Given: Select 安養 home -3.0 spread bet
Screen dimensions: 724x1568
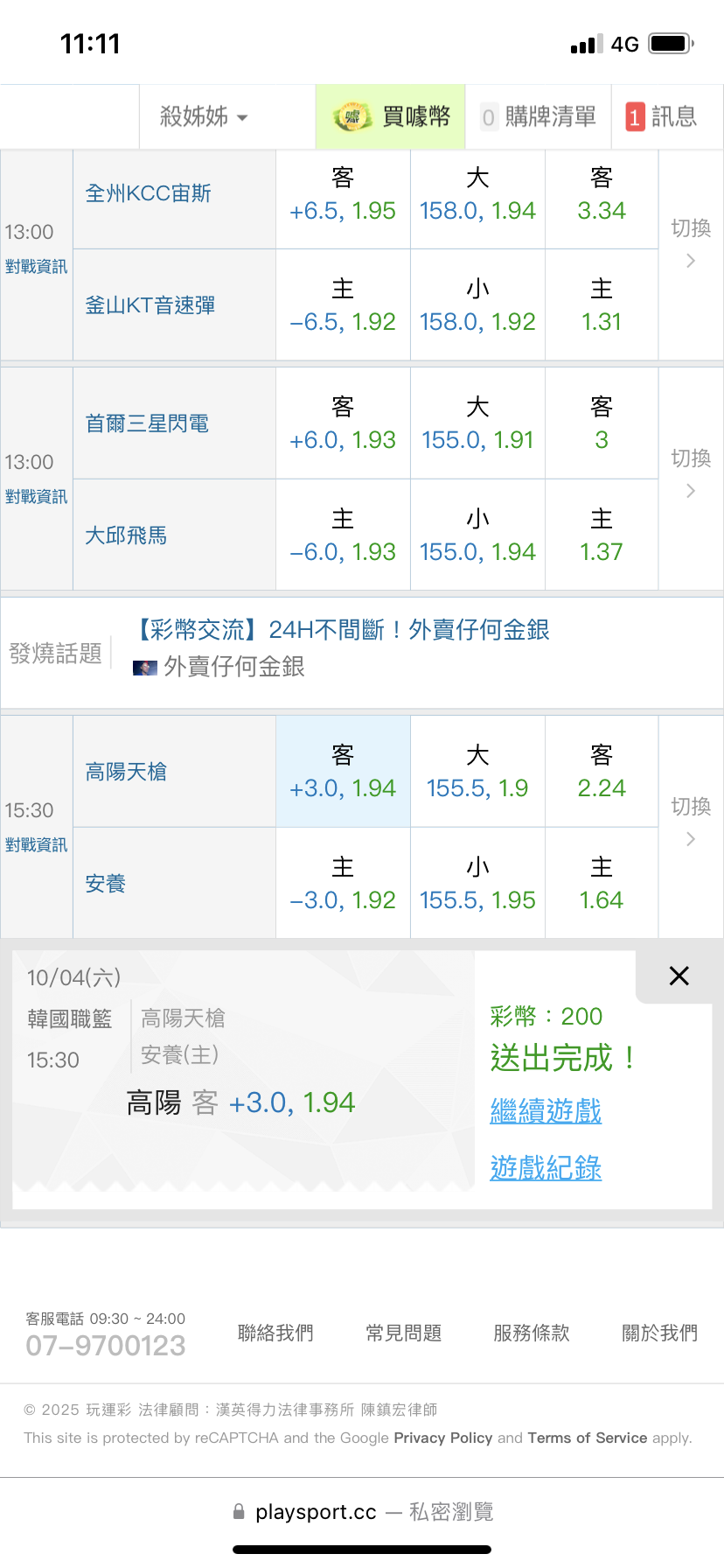Looking at the screenshot, I should pyautogui.click(x=343, y=884).
